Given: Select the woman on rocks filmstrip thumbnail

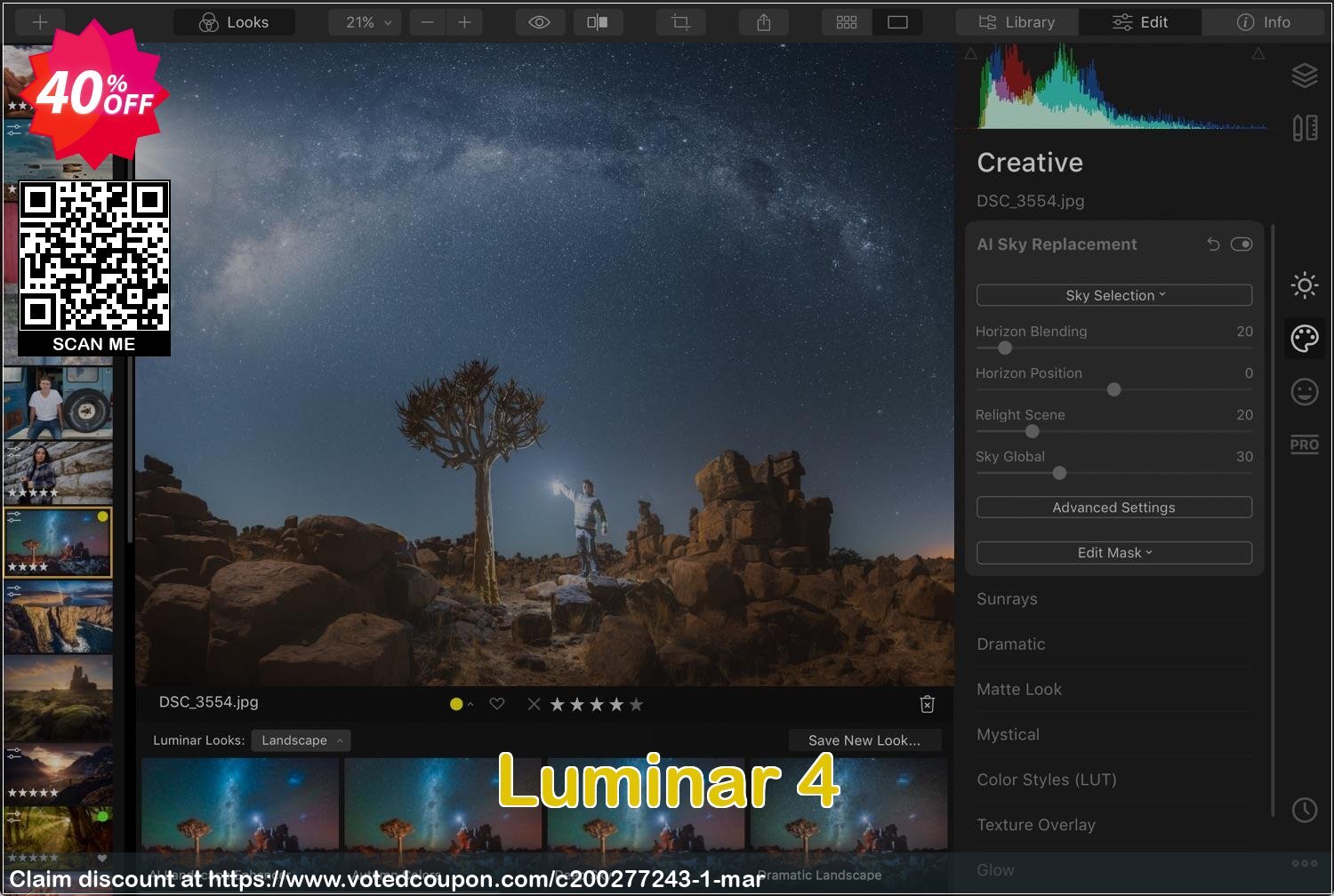Looking at the screenshot, I should click(58, 472).
